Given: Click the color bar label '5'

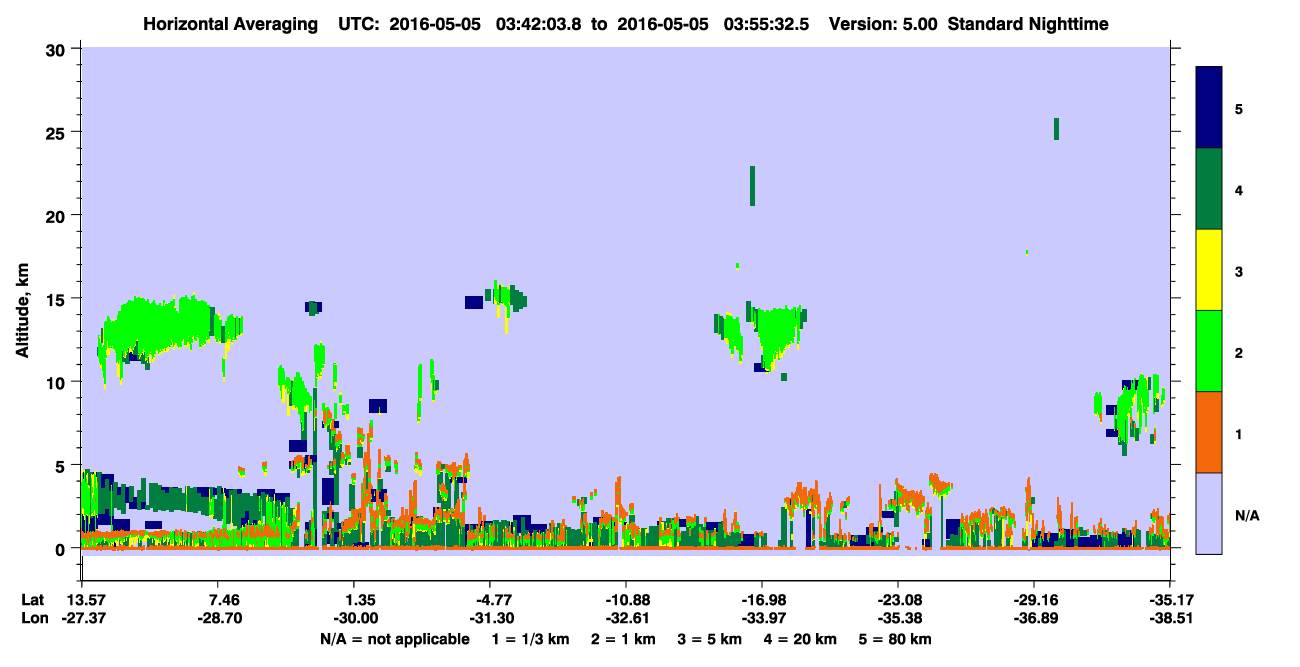Looking at the screenshot, I should tap(1239, 108).
